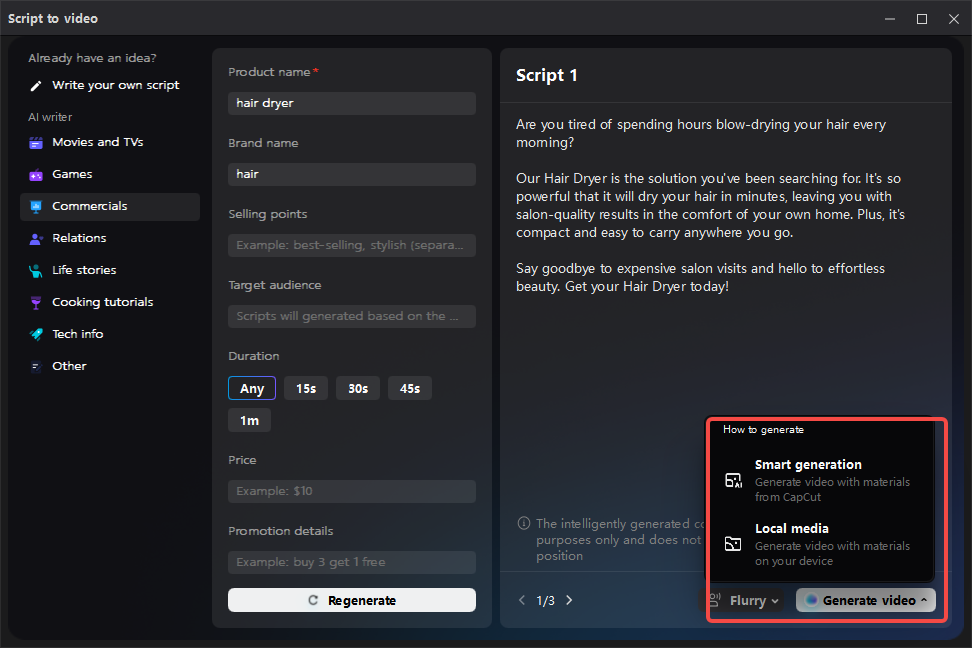Select the 15s duration option
Image resolution: width=972 pixels, height=648 pixels.
[306, 388]
